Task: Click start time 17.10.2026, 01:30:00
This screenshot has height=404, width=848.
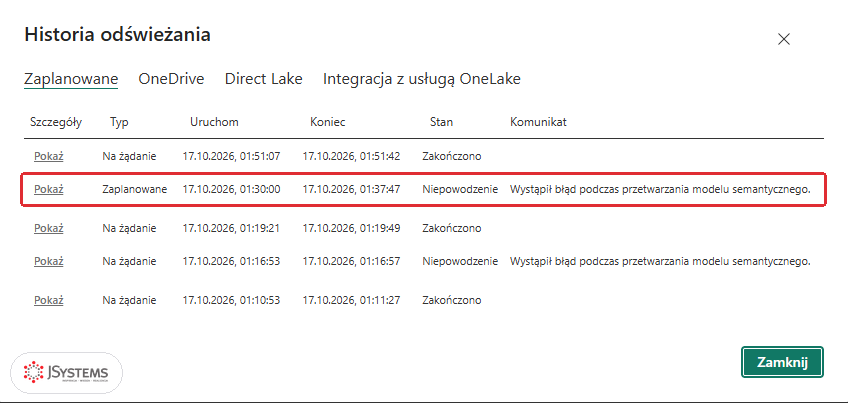Action: point(231,189)
